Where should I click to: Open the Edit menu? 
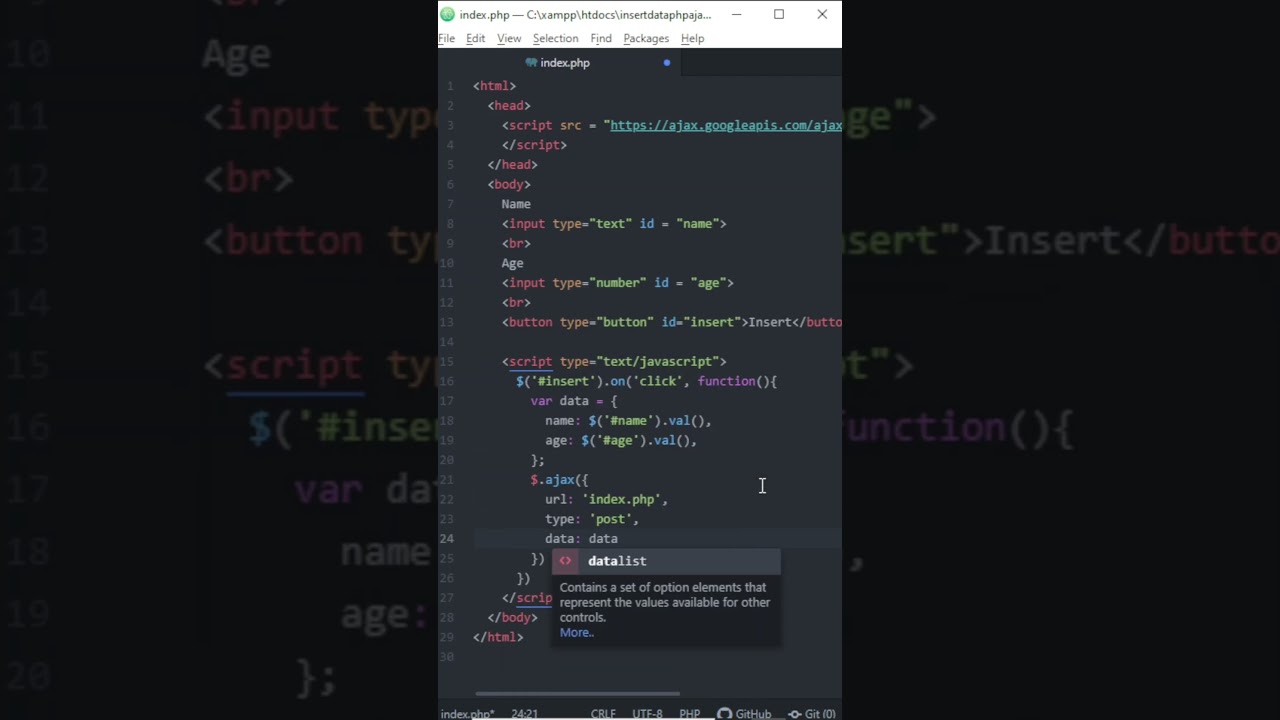pos(476,38)
